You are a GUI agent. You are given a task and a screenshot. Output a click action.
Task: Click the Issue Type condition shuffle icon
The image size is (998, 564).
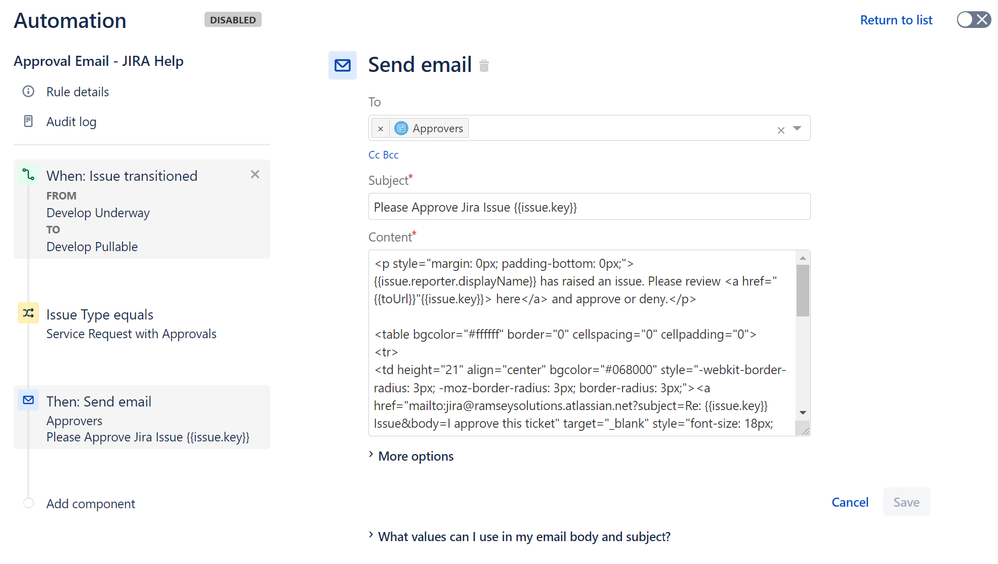[28, 314]
